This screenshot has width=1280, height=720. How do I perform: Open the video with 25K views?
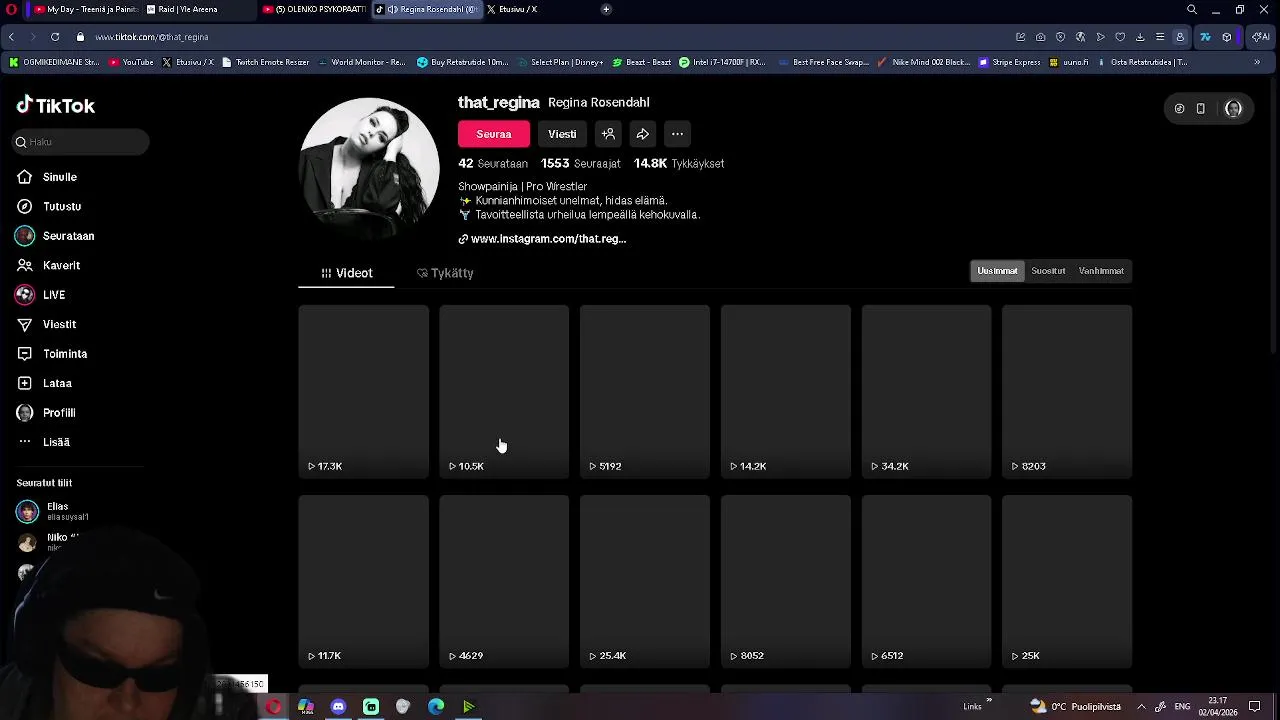click(1067, 582)
